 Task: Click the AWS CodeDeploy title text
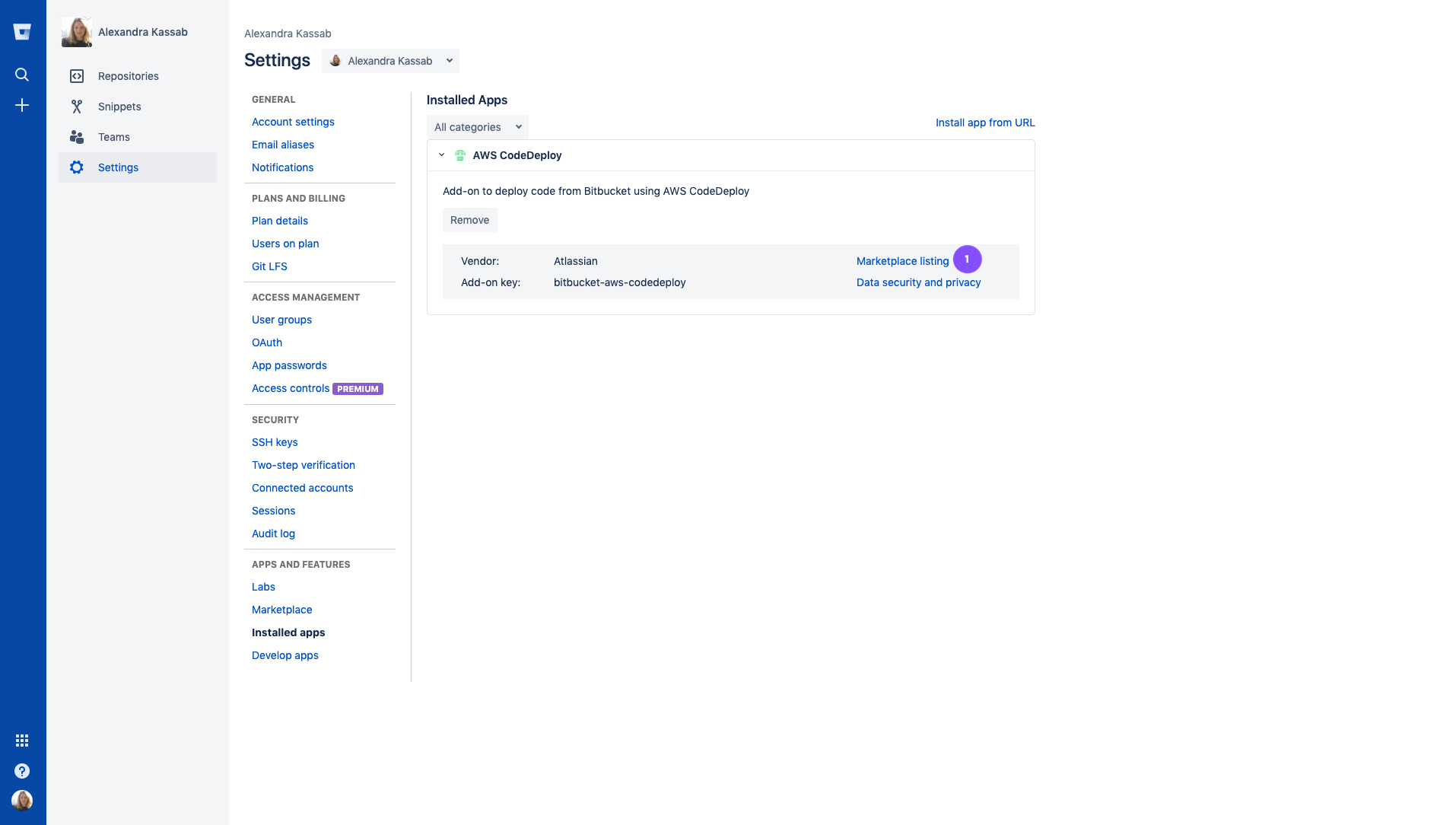click(517, 155)
